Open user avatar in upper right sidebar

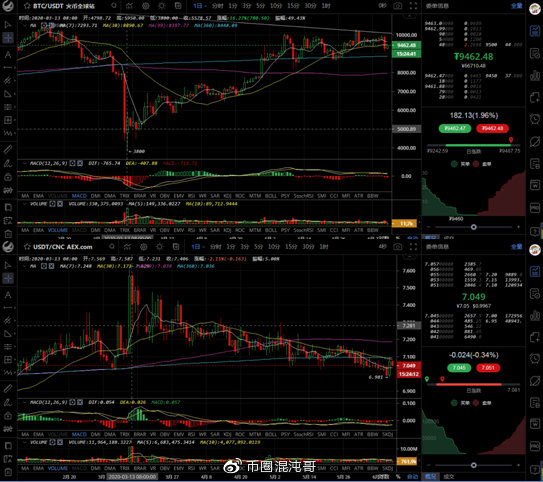click(x=535, y=9)
